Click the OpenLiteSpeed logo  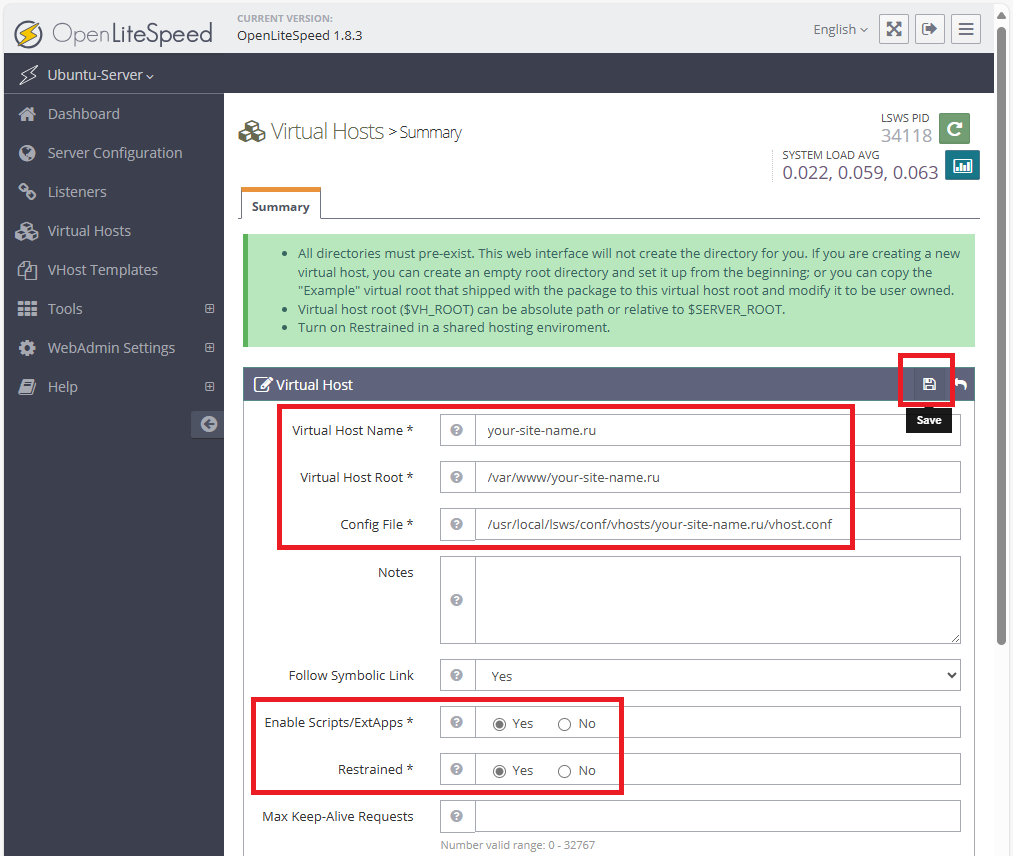114,33
